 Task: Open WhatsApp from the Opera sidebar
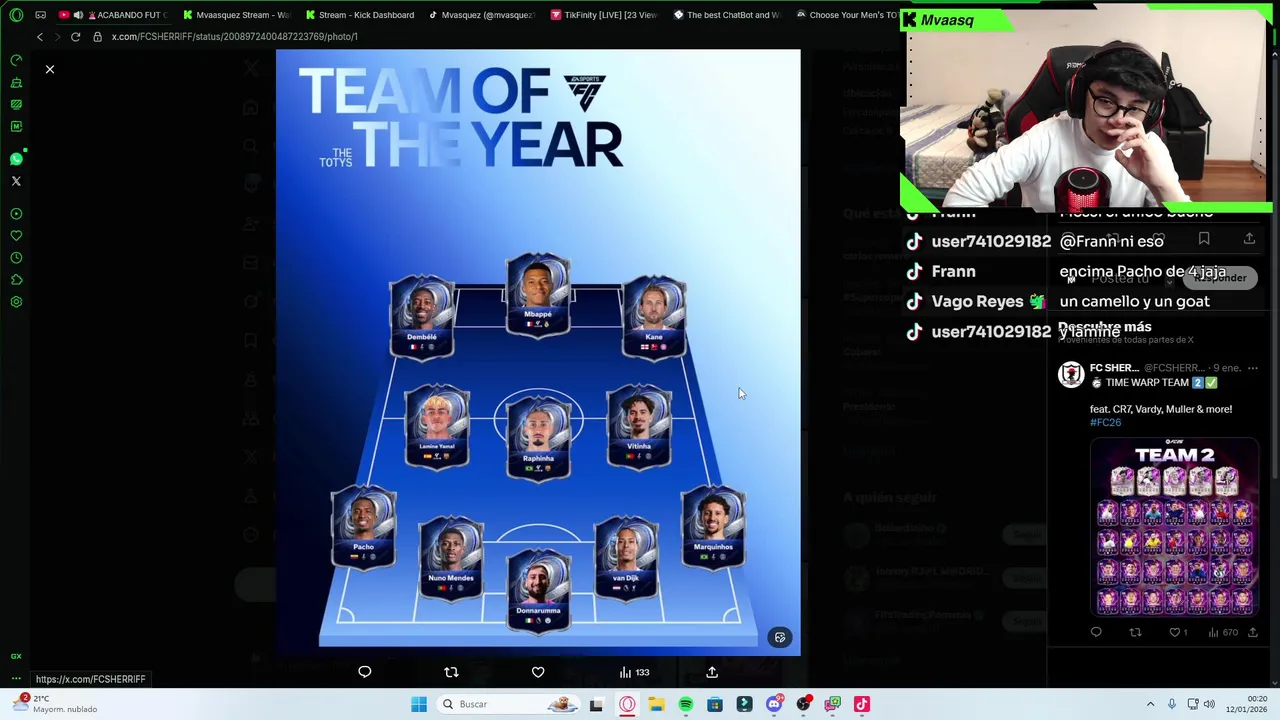point(16,159)
